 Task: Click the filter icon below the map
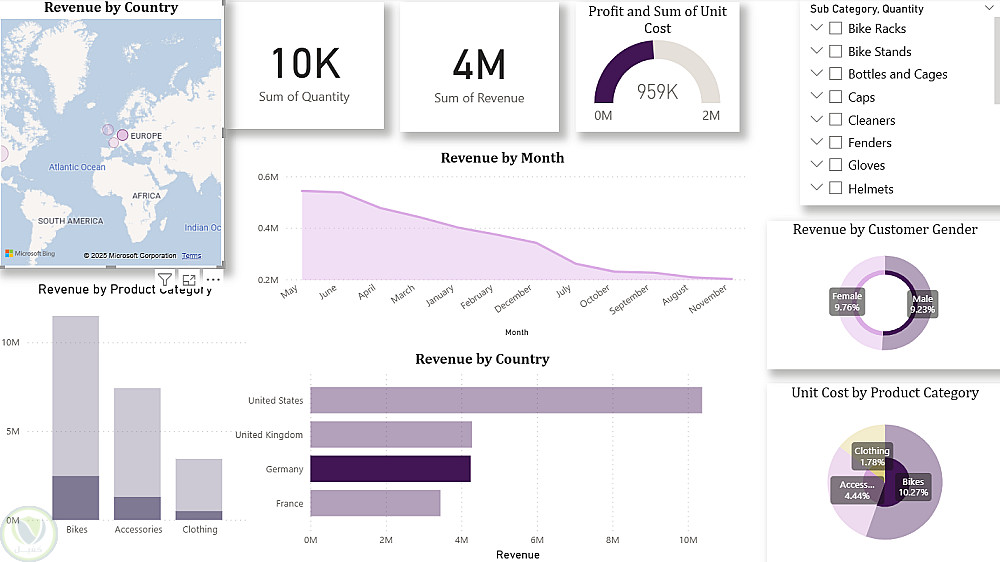pos(165,280)
